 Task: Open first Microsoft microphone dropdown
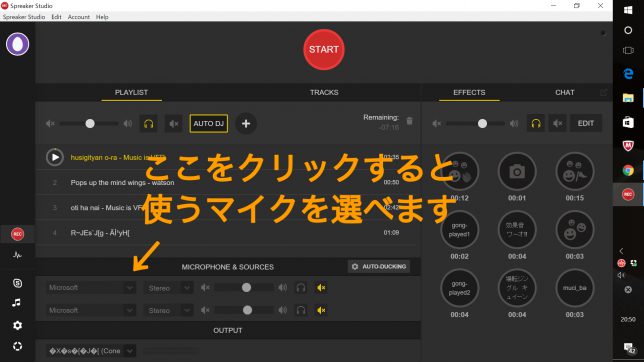click(x=90, y=288)
